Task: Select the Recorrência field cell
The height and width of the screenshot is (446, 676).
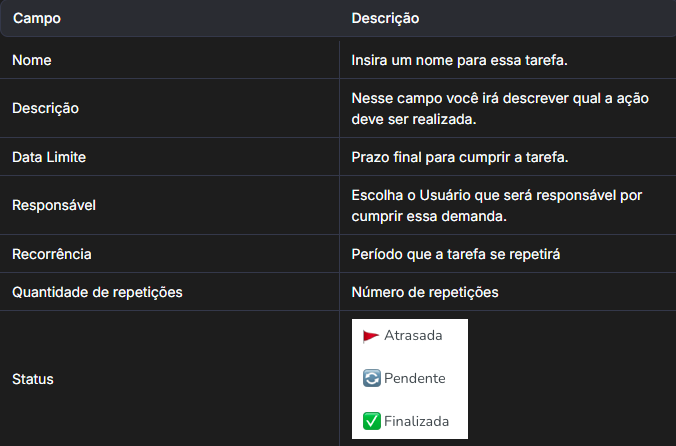Action: click(x=51, y=254)
